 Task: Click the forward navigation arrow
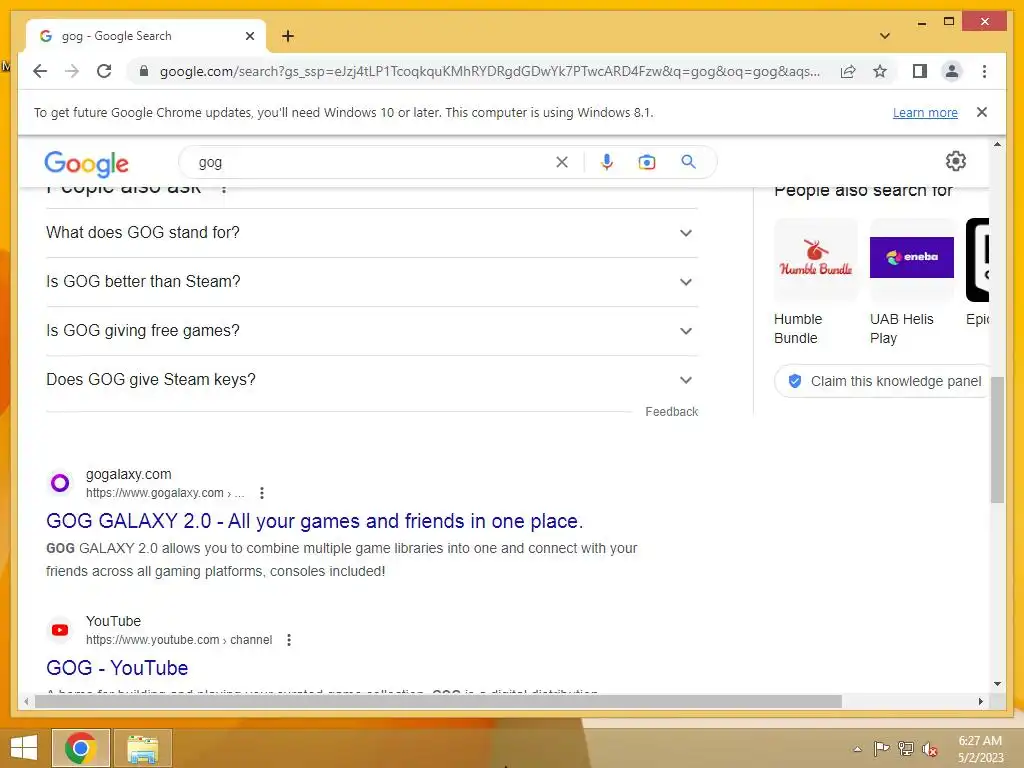(72, 71)
